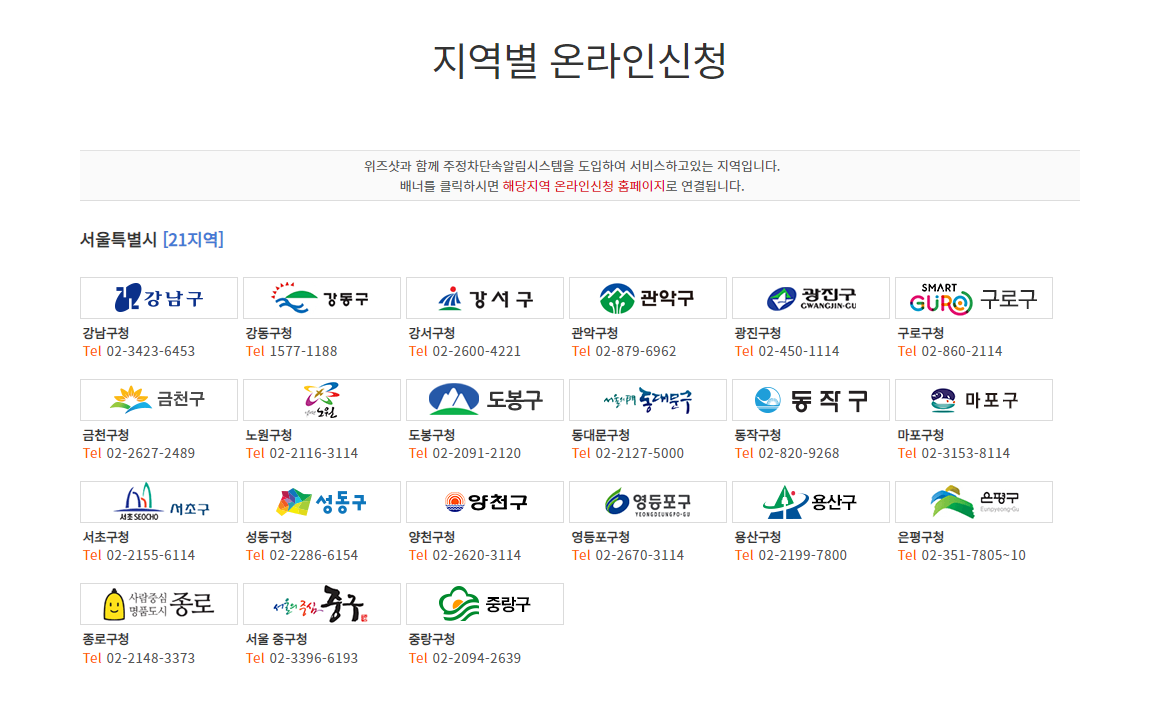Open the 성동구 colorful logo banner
This screenshot has width=1151, height=719.
point(322,502)
